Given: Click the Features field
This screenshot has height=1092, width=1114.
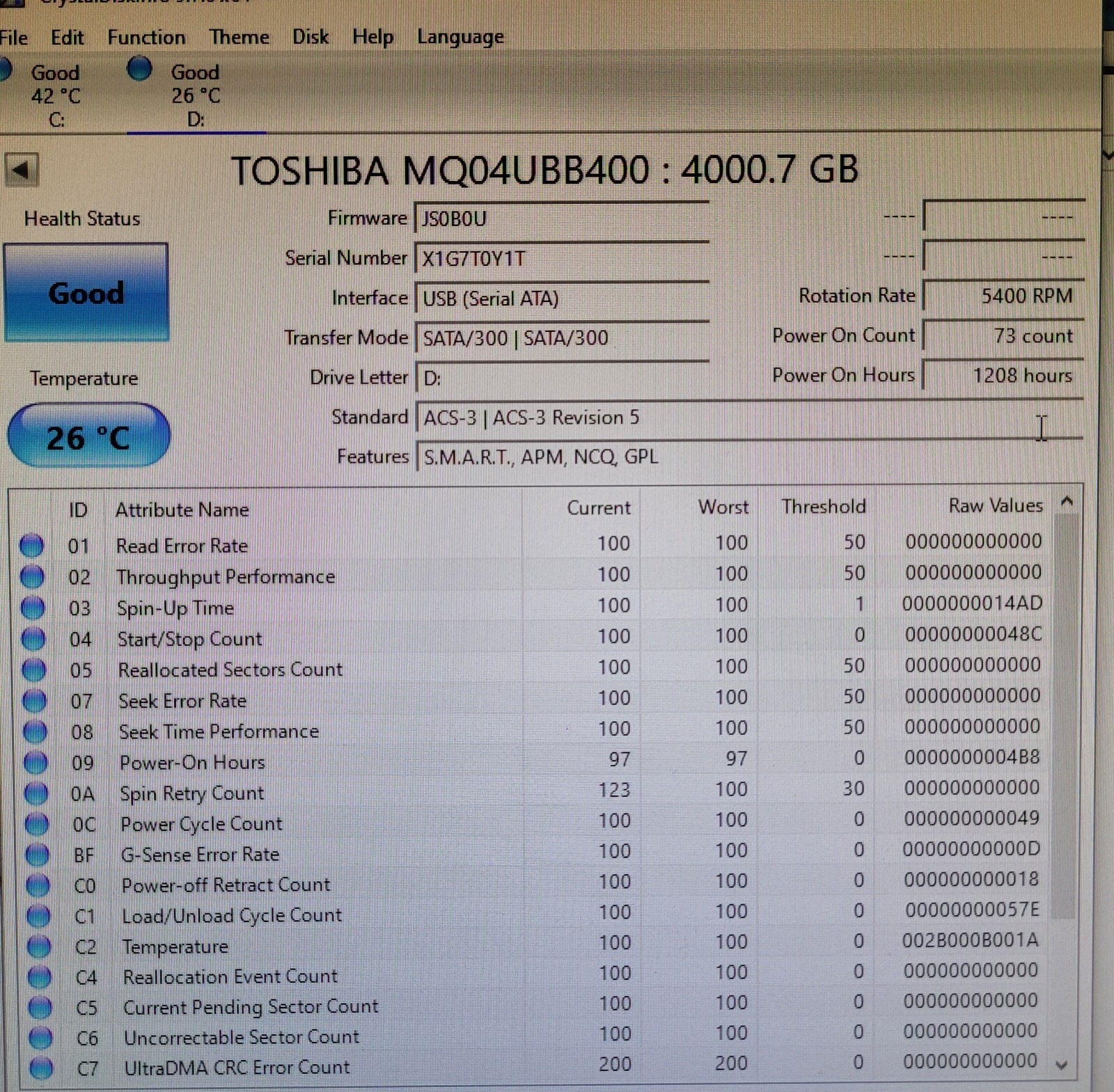Looking at the screenshot, I should click(x=749, y=457).
